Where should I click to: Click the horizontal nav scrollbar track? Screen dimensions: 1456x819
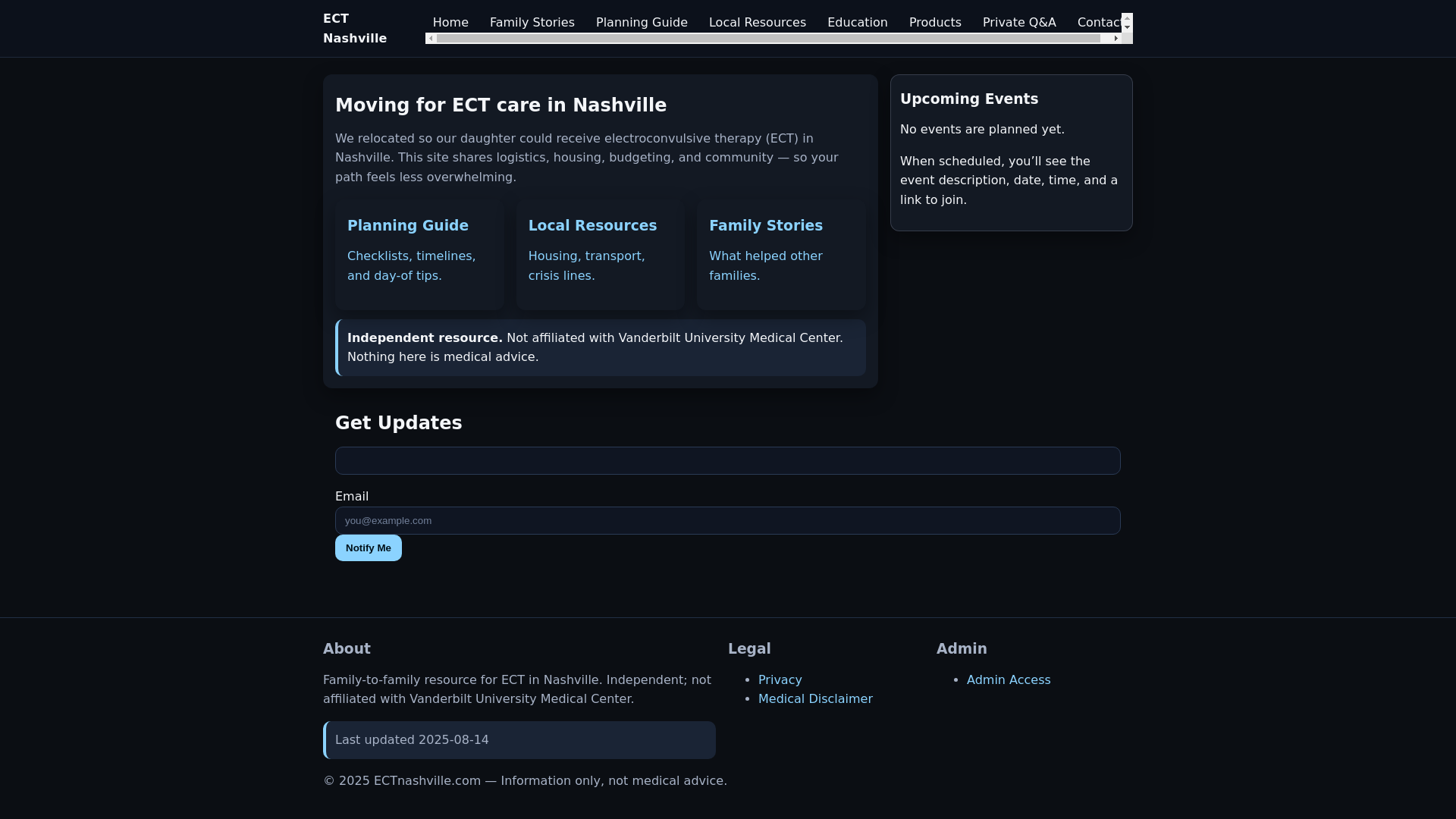point(773,39)
